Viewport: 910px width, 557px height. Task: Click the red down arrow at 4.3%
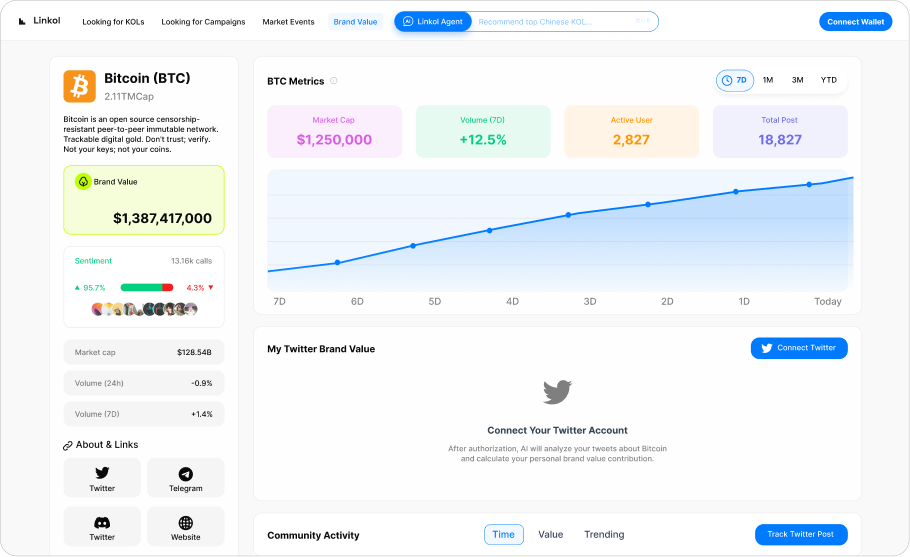click(211, 287)
